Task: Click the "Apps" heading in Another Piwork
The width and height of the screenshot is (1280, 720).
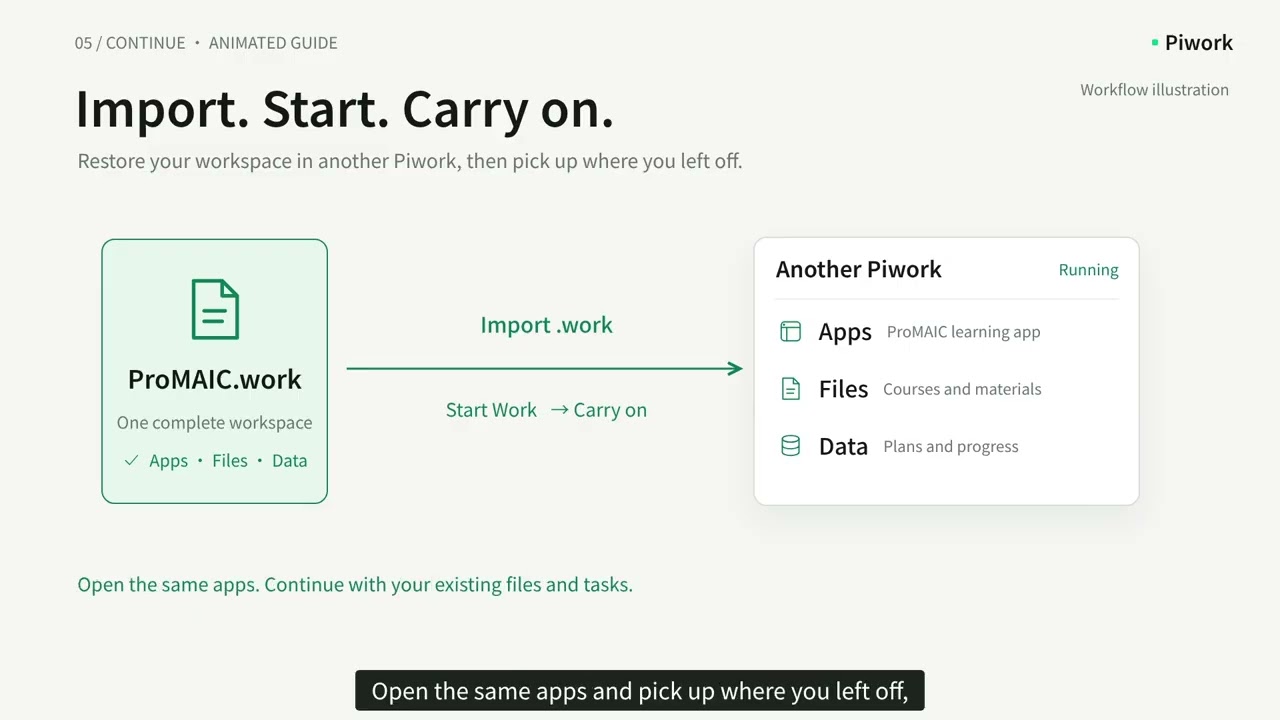Action: click(x=845, y=332)
